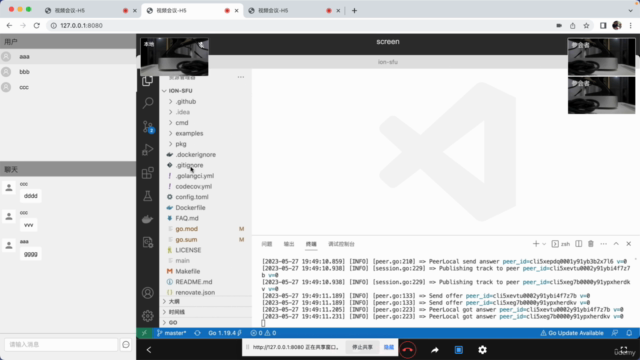640x360 pixels.
Task: Switch to the 问题 problems tab
Action: pos(267,244)
